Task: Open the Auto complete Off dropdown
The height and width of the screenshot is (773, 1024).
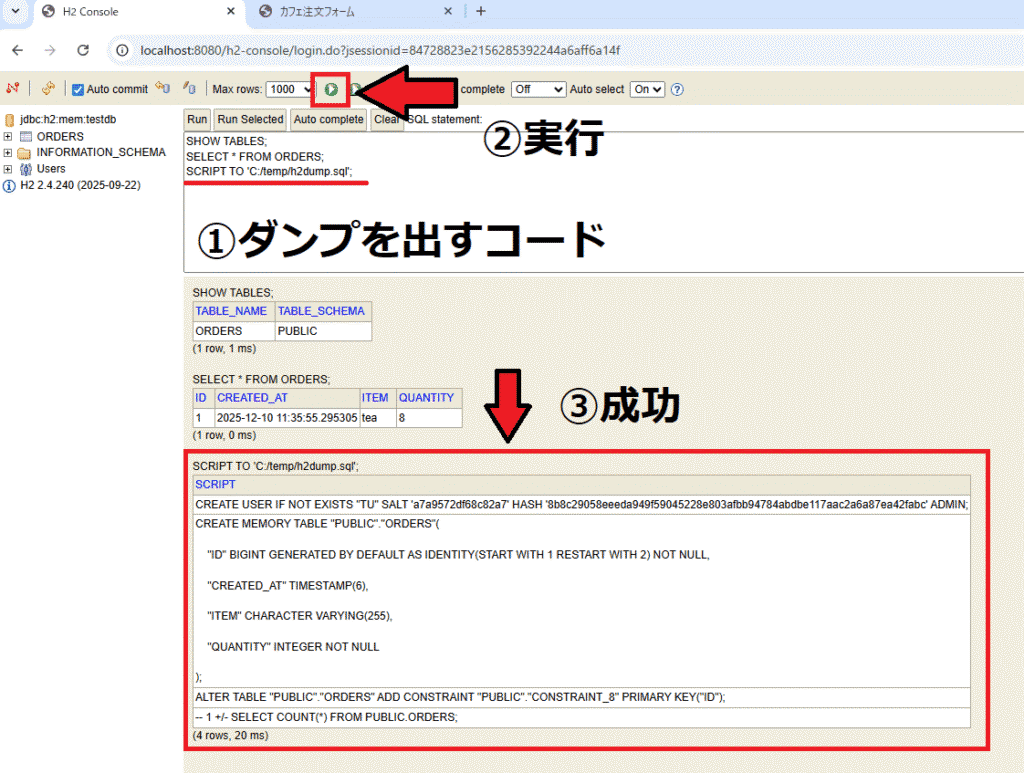Action: [538, 89]
